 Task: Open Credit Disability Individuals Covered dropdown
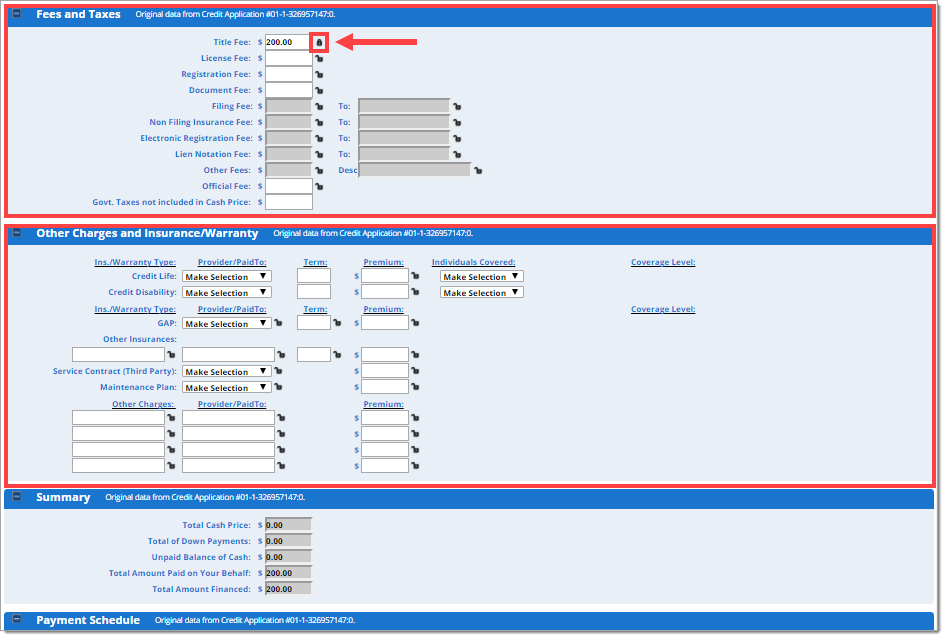(481, 293)
